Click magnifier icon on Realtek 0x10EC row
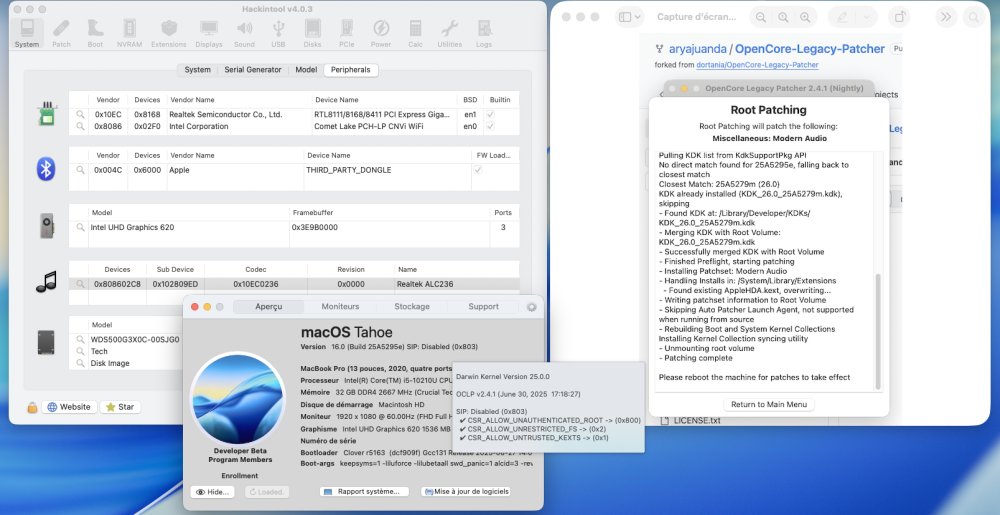The width and height of the screenshot is (1000, 515). 80,114
